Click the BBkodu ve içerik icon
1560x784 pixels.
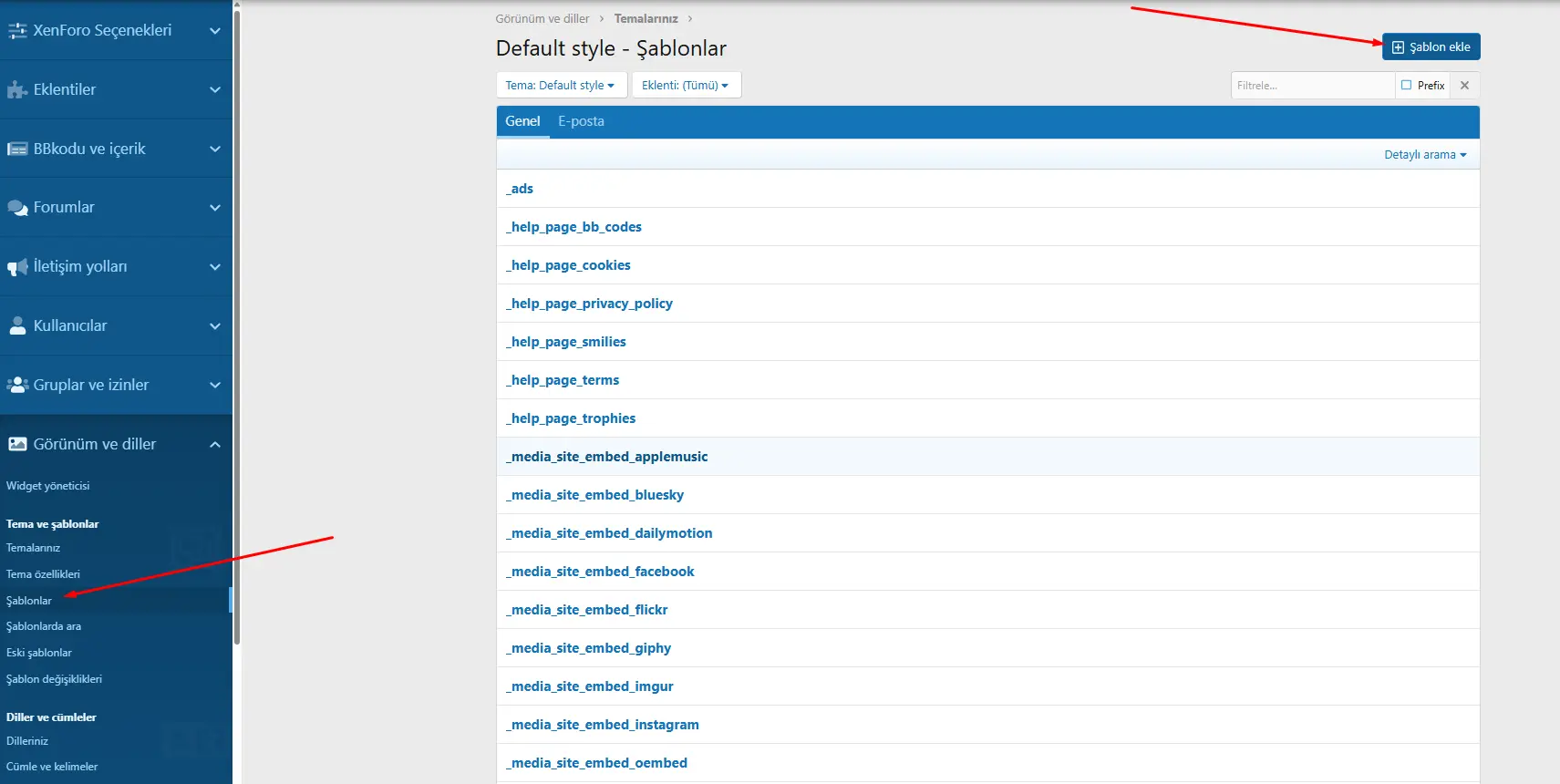point(17,149)
